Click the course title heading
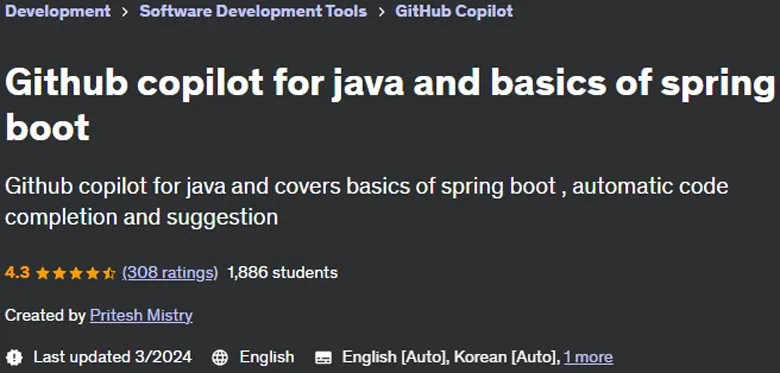Screen dimensions: 780x373 click(390, 105)
